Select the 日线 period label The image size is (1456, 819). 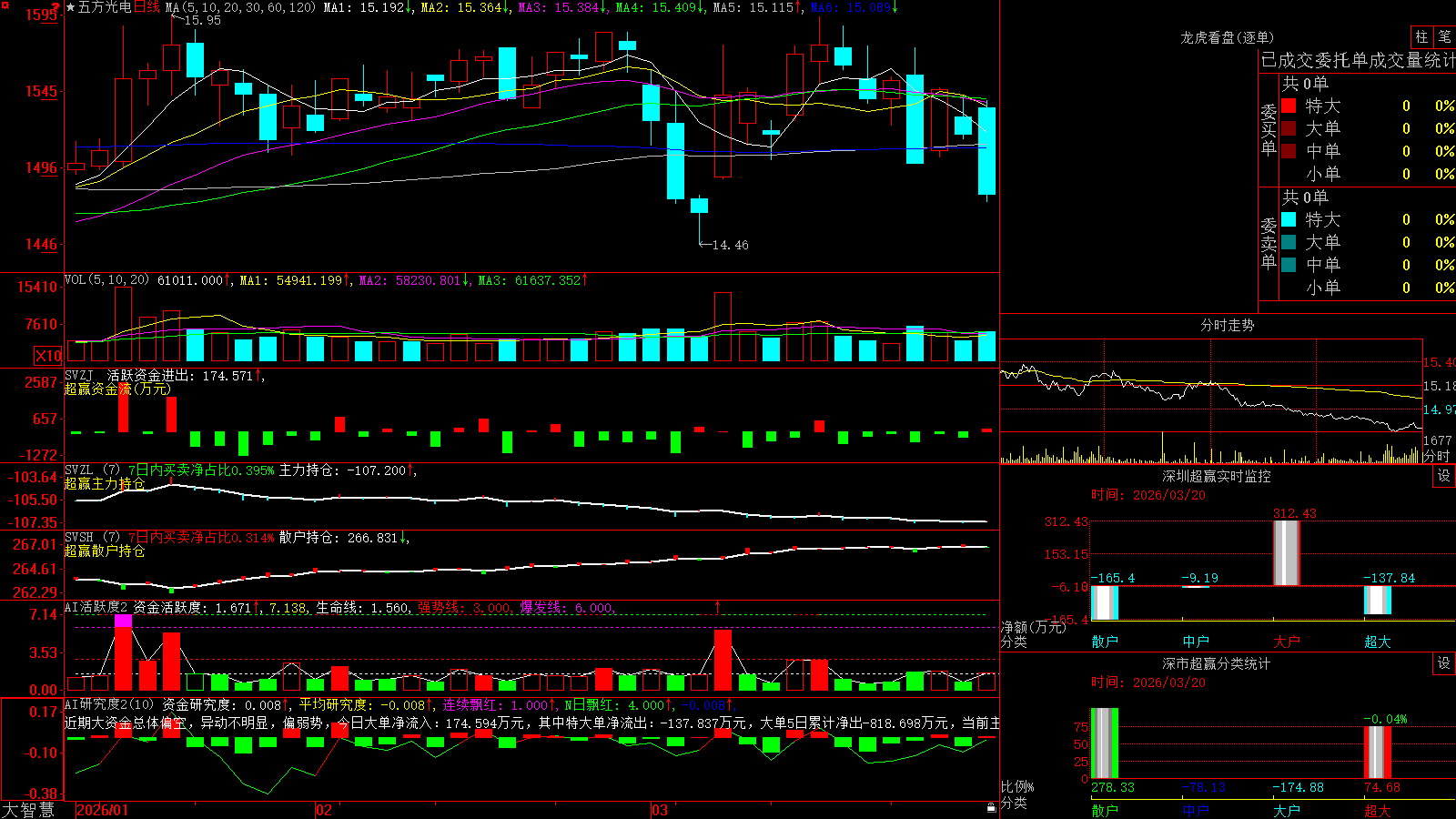(147, 7)
